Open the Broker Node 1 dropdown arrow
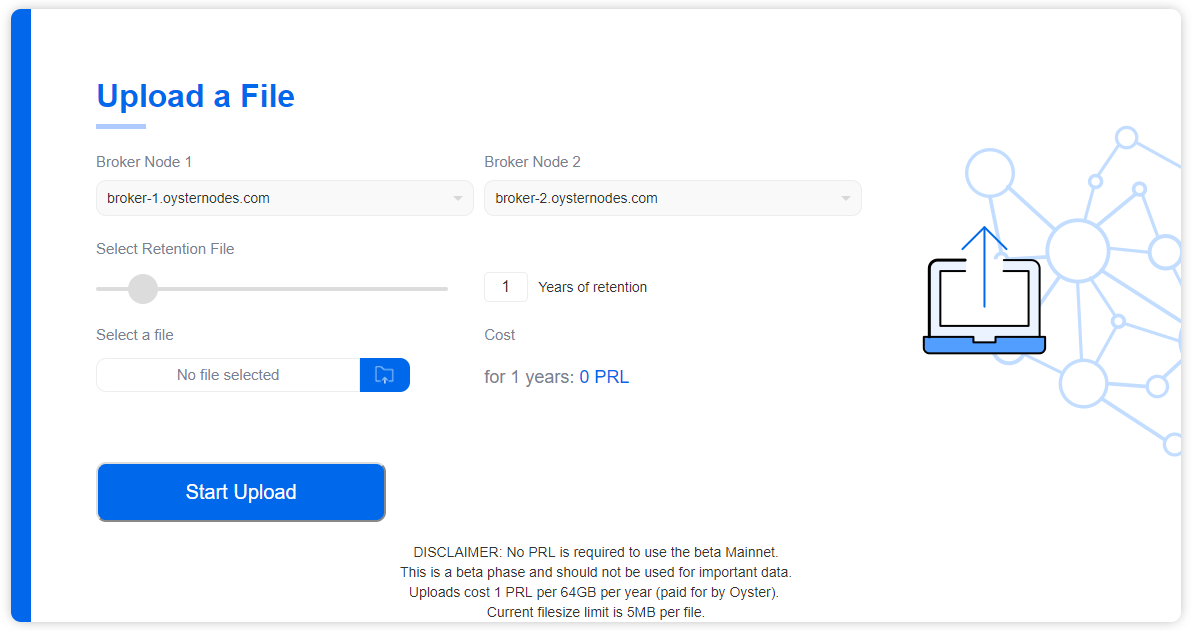 click(457, 198)
